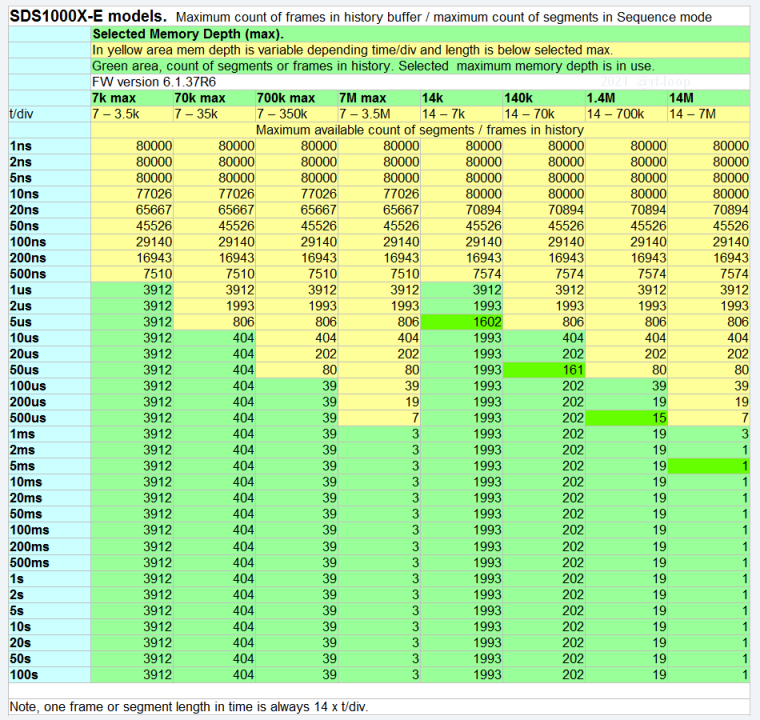Click the yellow-area 'mem depth is variable' legend row
760x720 pixels.
pyautogui.click(x=420, y=50)
